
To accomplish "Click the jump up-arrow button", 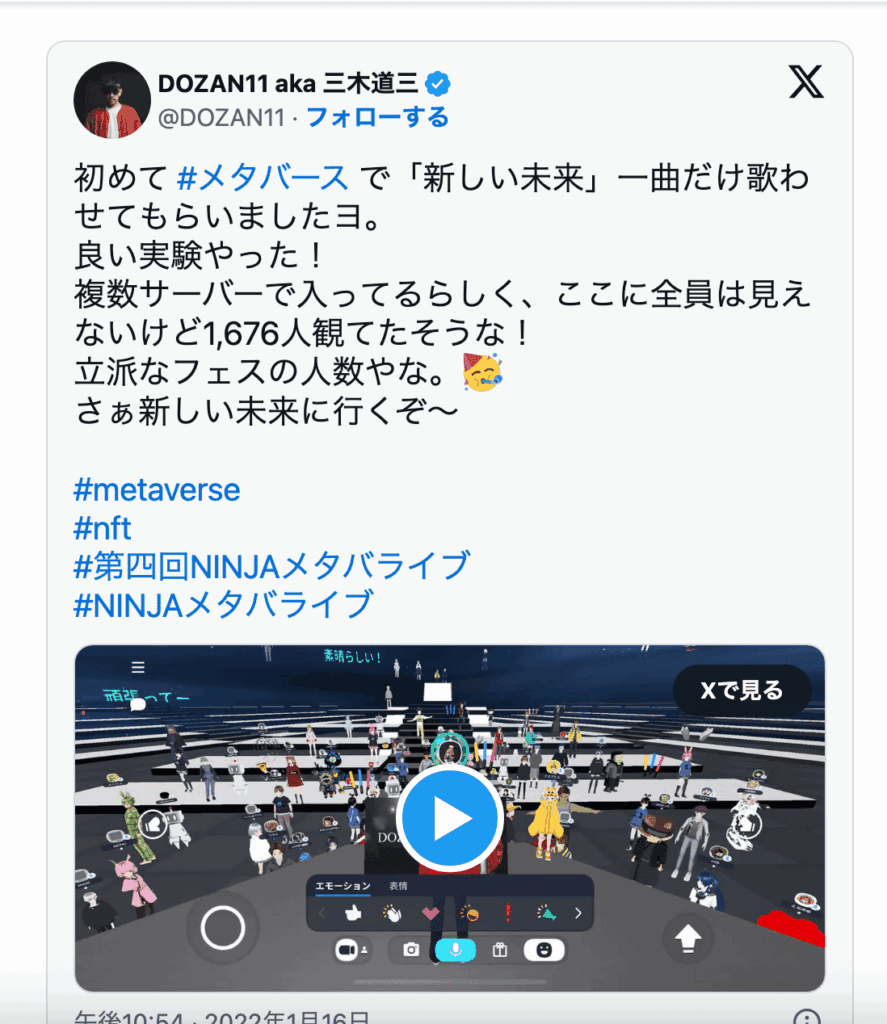I will (687, 938).
